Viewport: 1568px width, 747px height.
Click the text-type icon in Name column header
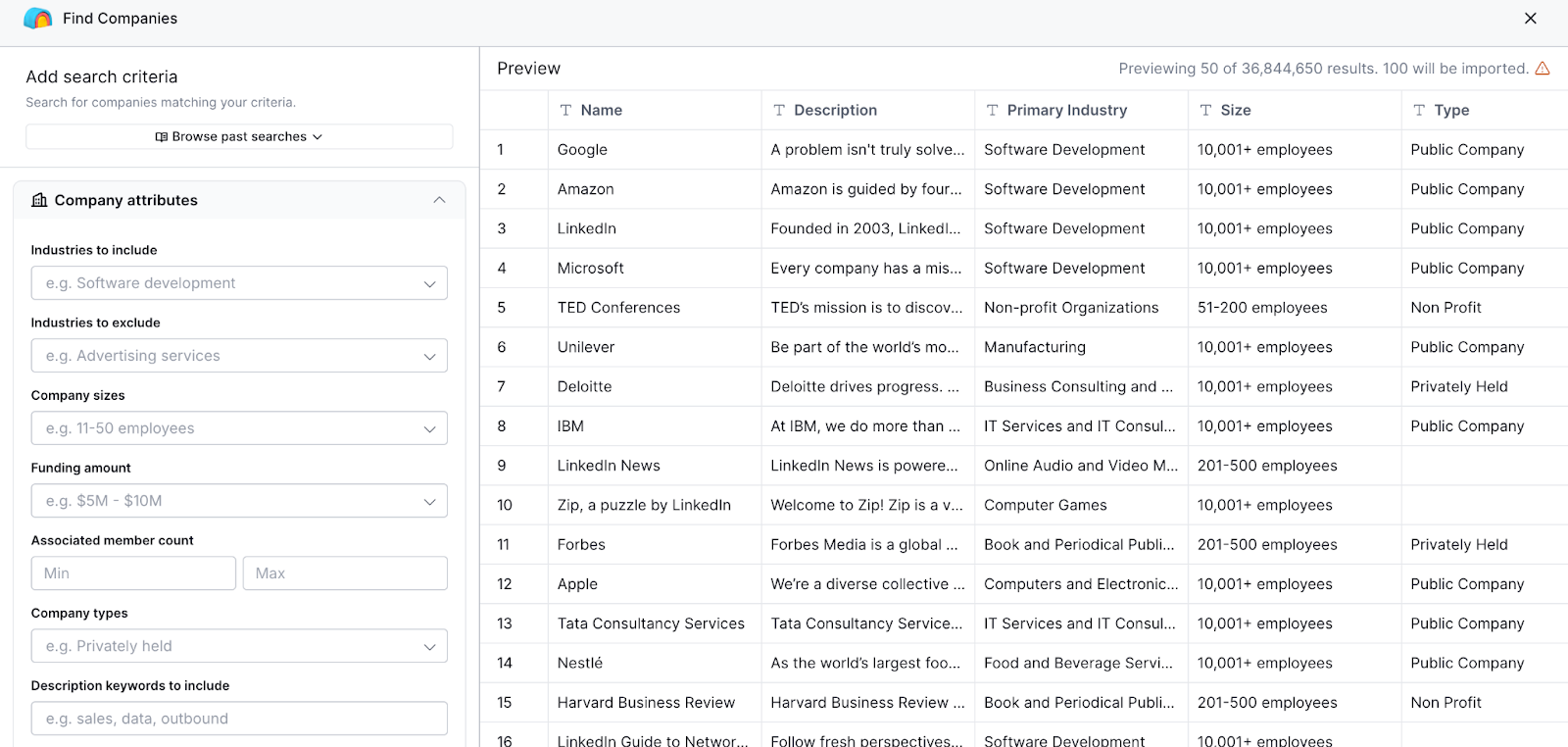tap(565, 111)
